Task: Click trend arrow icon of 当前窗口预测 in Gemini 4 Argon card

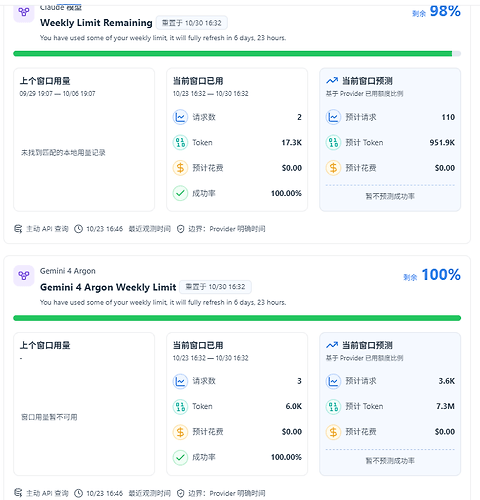Action: (332, 345)
